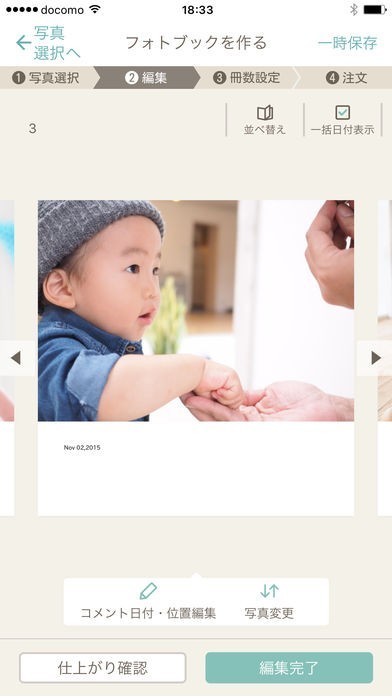Screen dimensions: 392x696
Task: Tap the back arrow to 写真選択へ
Action: click(23, 43)
